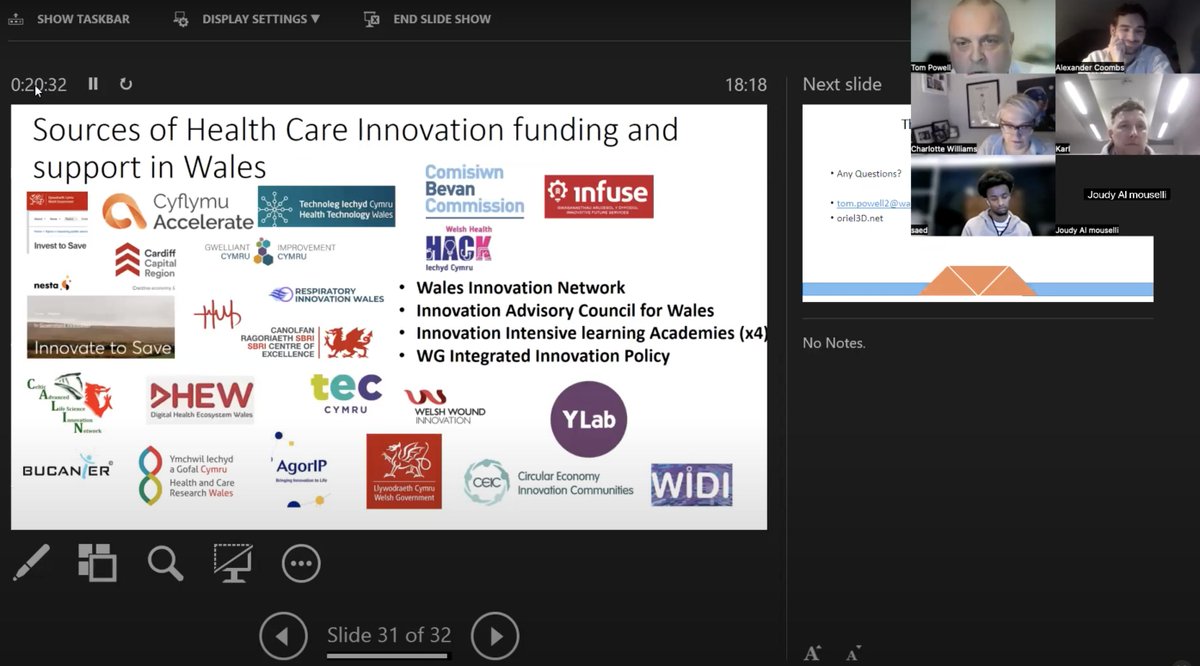Select Tom Powell's video tile
This screenshot has height=666, width=1200.
point(982,37)
